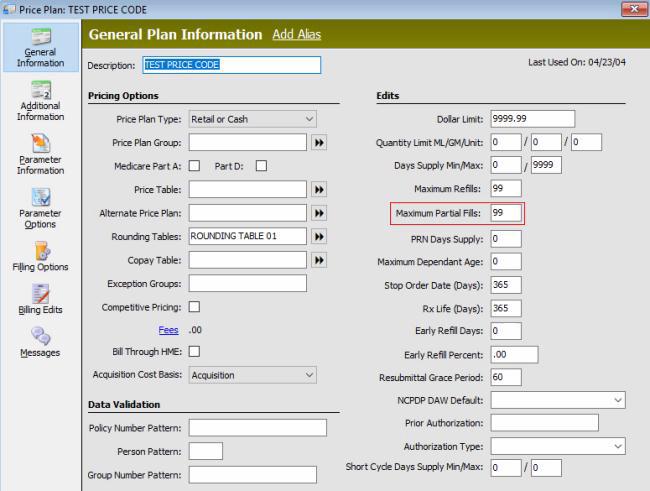The image size is (650, 491).
Task: Click the Days Supply Max field
Action: (546, 165)
